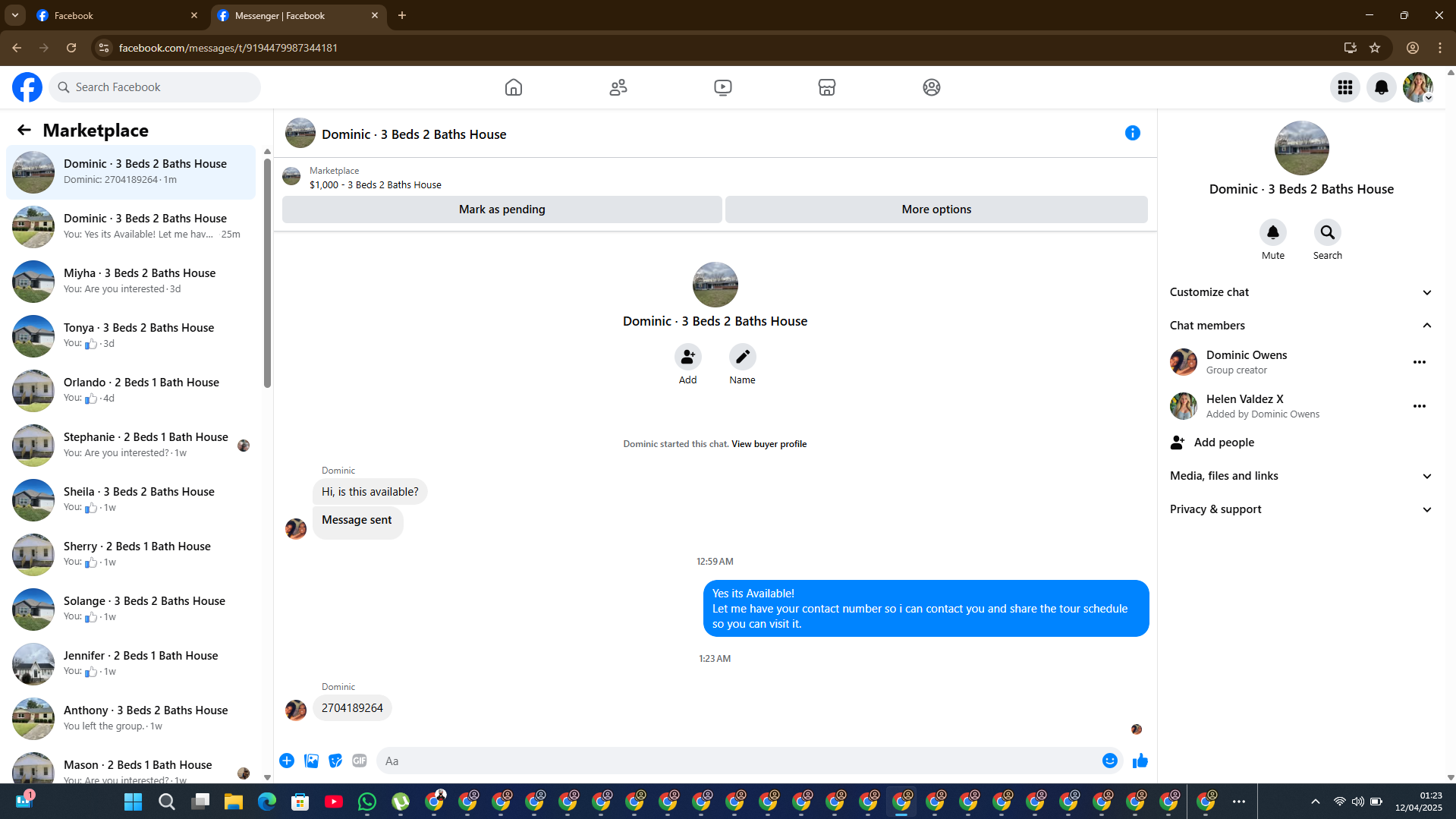Screen dimensions: 1456x819
Task: Open Facebook Home icon in top navigation
Action: [514, 87]
